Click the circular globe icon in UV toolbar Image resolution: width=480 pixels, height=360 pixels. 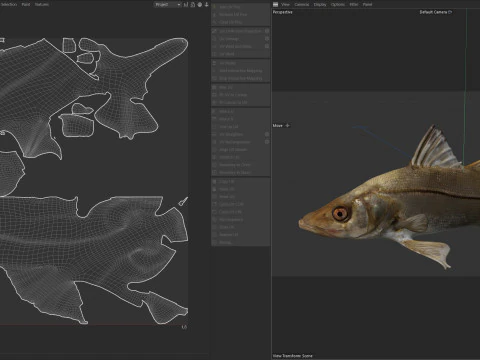point(200,4)
